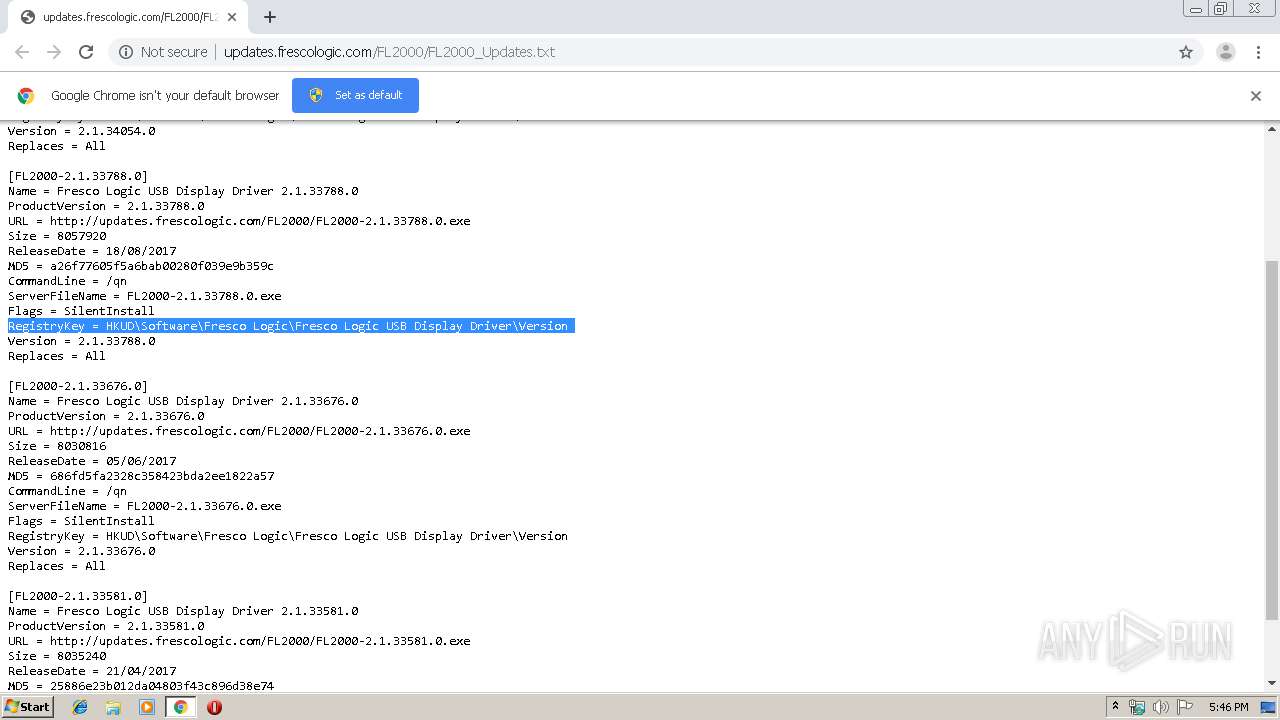Click the vertical scrollbar thumb

pos(1272,440)
